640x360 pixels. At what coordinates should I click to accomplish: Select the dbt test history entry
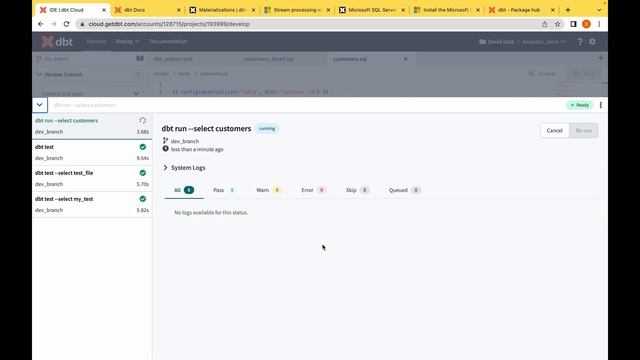pyautogui.click(x=92, y=152)
